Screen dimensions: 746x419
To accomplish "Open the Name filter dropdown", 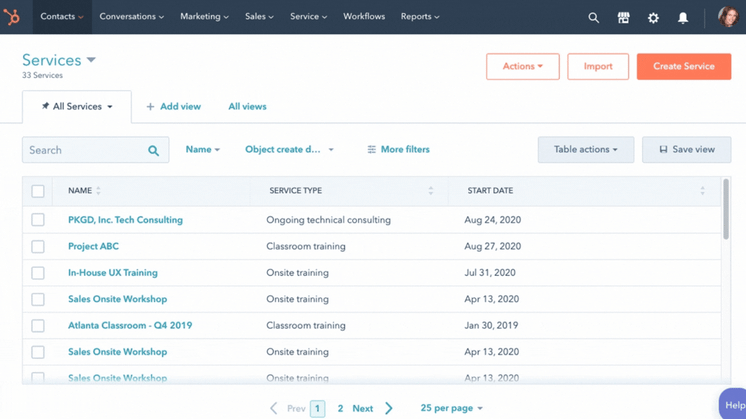I will (203, 149).
